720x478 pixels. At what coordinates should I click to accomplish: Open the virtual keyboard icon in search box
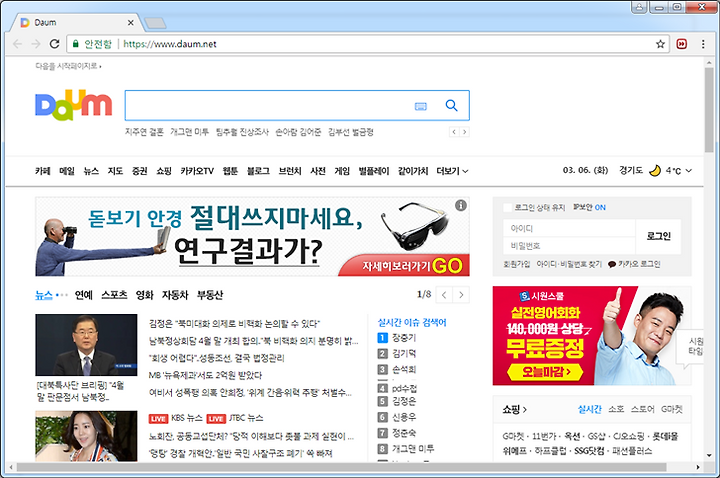(x=421, y=107)
